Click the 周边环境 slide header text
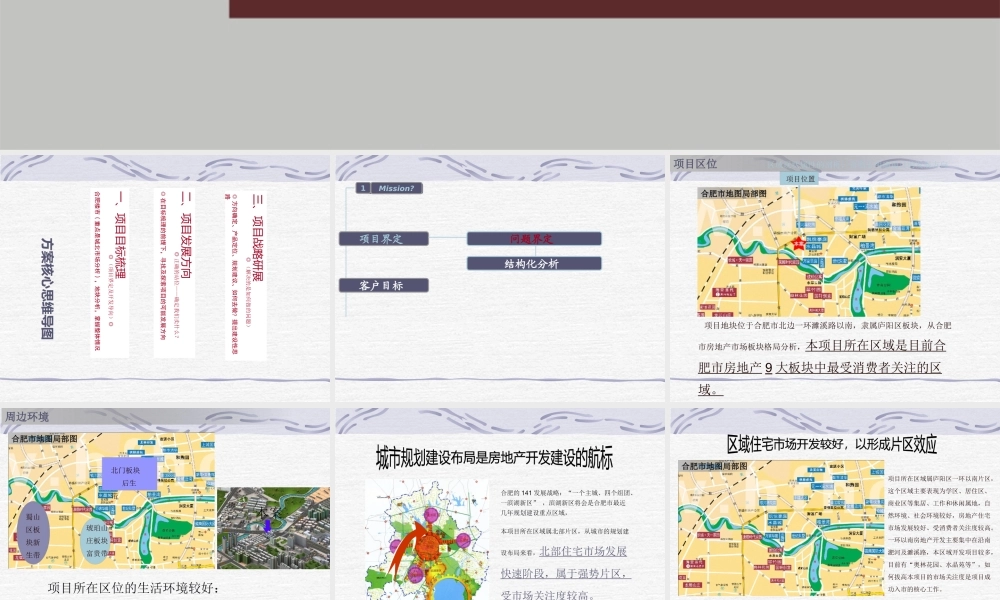The width and height of the screenshot is (1000, 600). [x=27, y=416]
